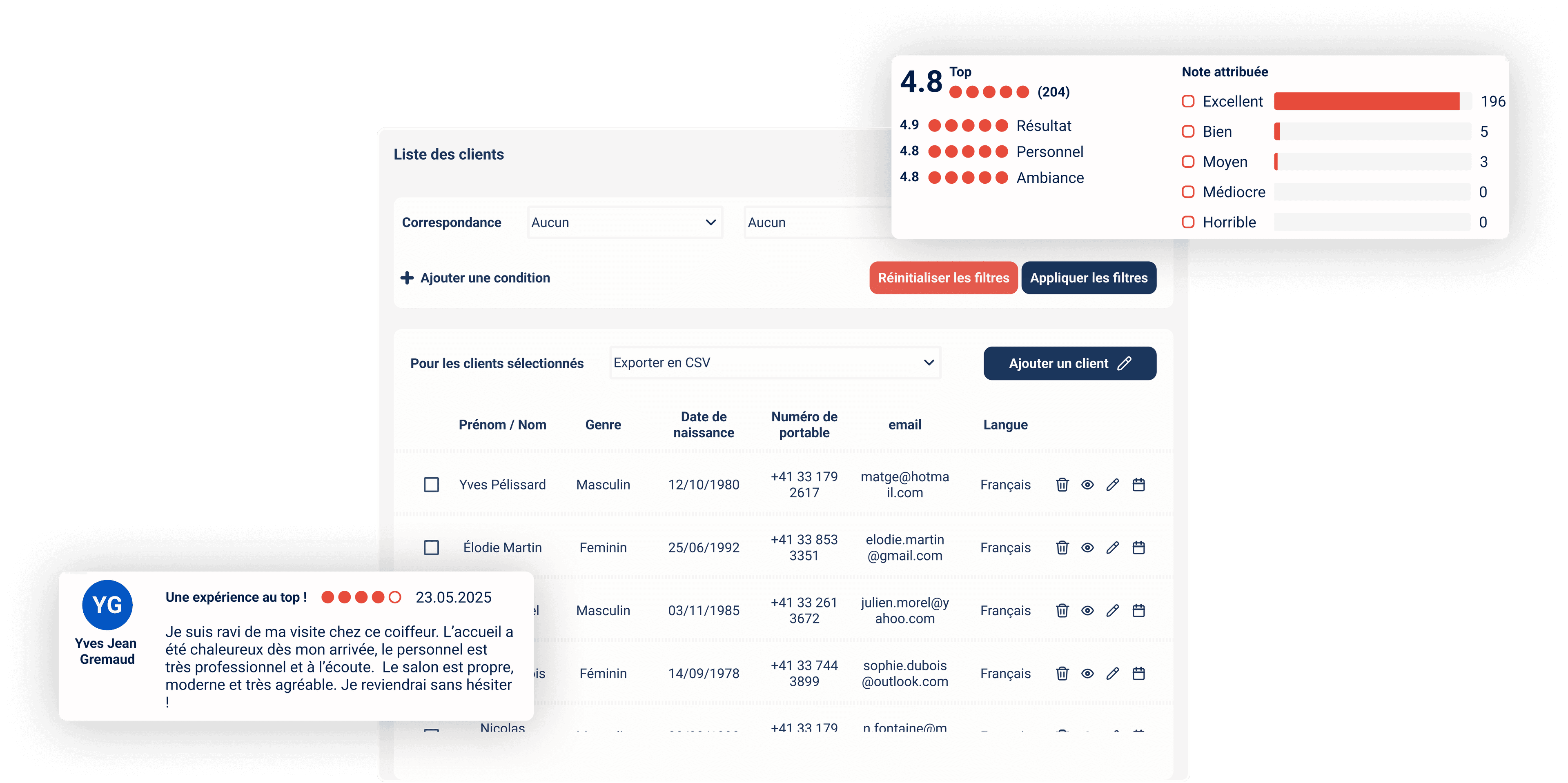Select the Excellent rating filter
This screenshot has width=1568, height=783.
pos(1187,101)
